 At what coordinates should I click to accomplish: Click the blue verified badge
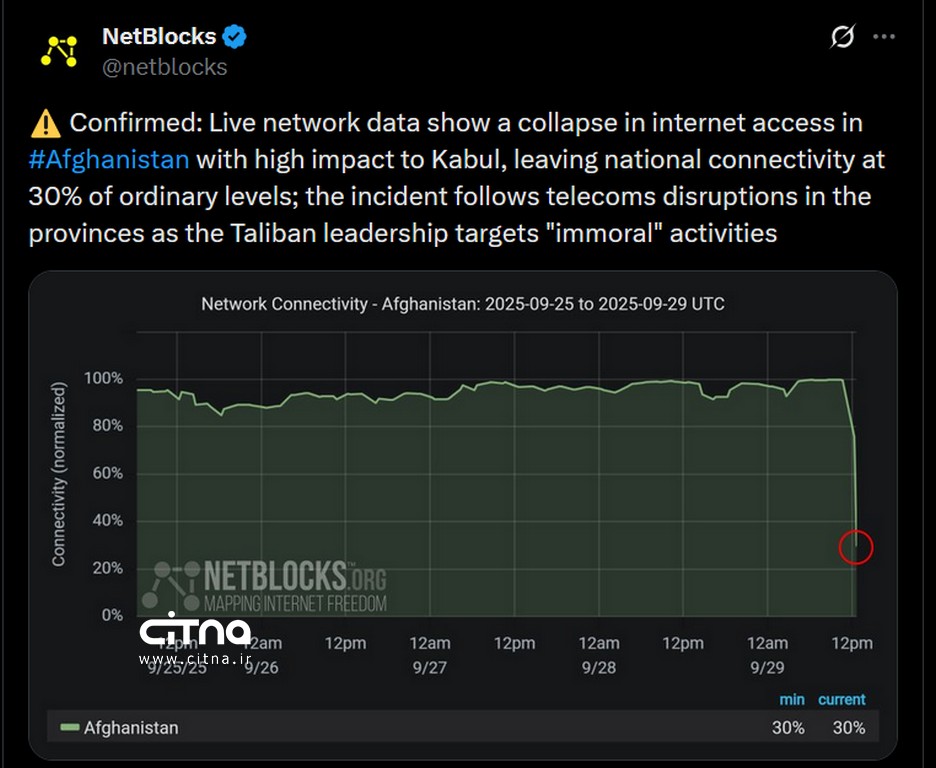(x=235, y=37)
